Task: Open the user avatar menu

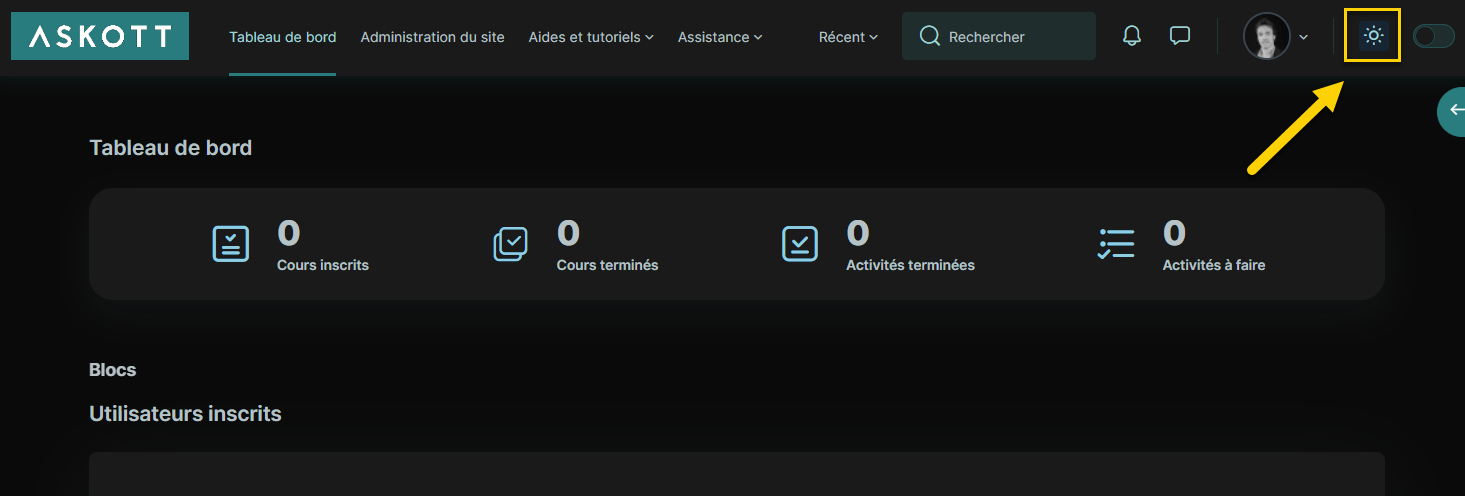Action: click(1275, 36)
